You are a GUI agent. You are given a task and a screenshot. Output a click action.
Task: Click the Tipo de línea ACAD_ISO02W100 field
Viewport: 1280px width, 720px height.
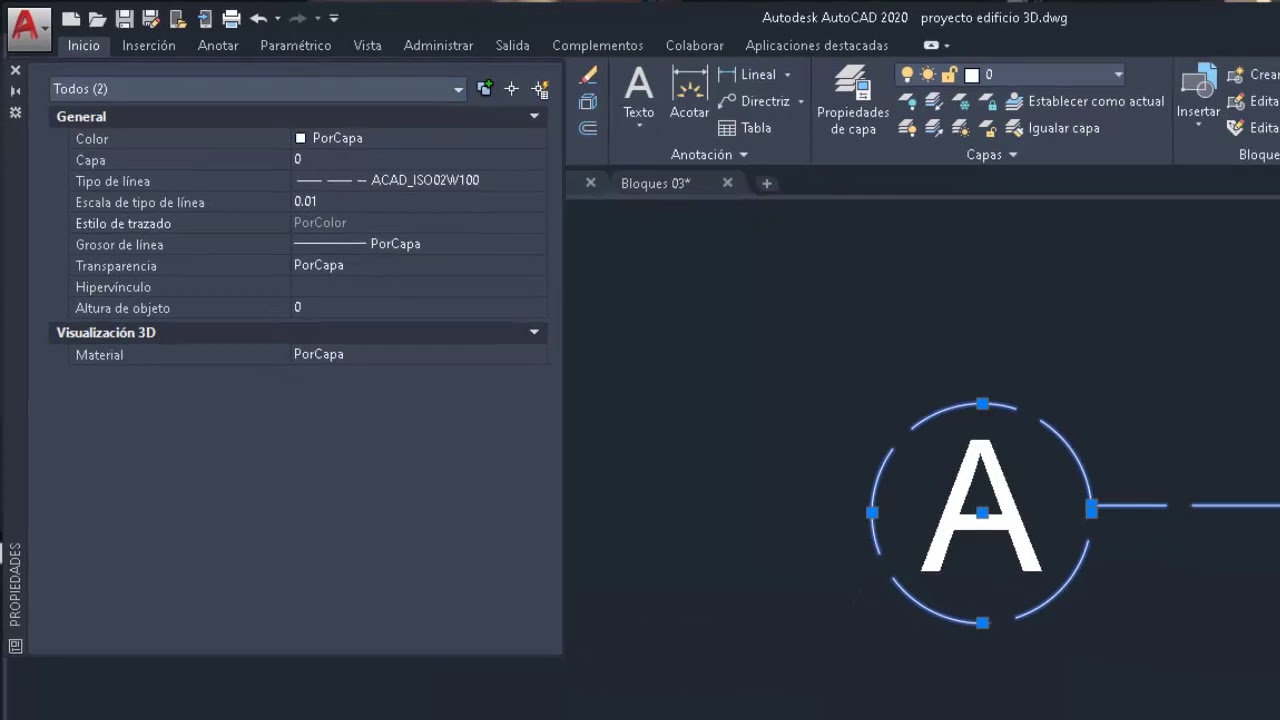(x=419, y=181)
